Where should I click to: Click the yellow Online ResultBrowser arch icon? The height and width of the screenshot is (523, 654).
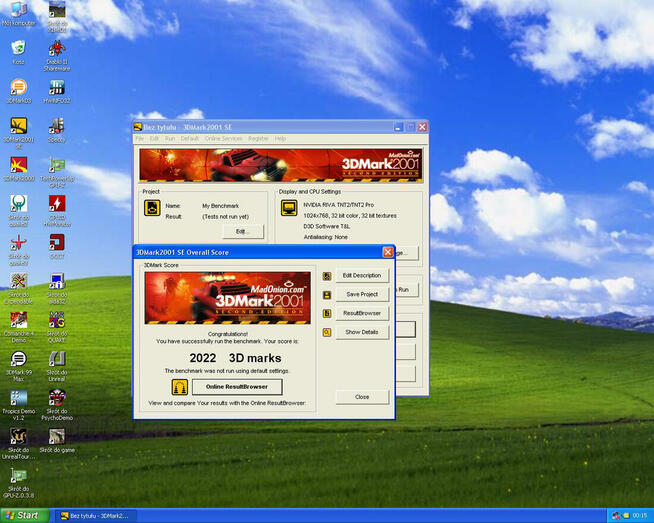(x=180, y=387)
